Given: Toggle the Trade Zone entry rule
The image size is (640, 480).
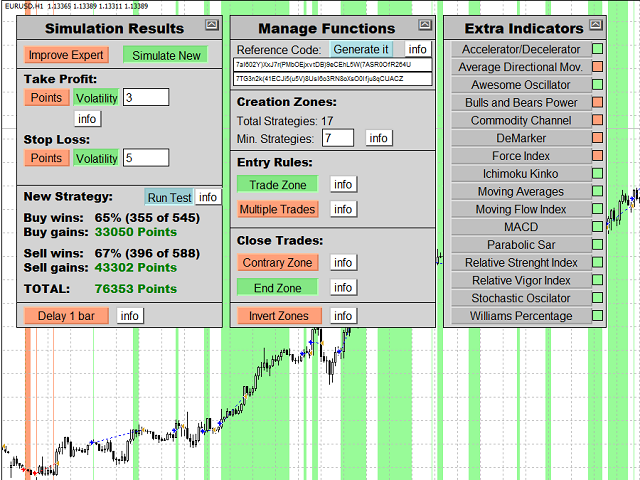Looking at the screenshot, I should [277, 184].
